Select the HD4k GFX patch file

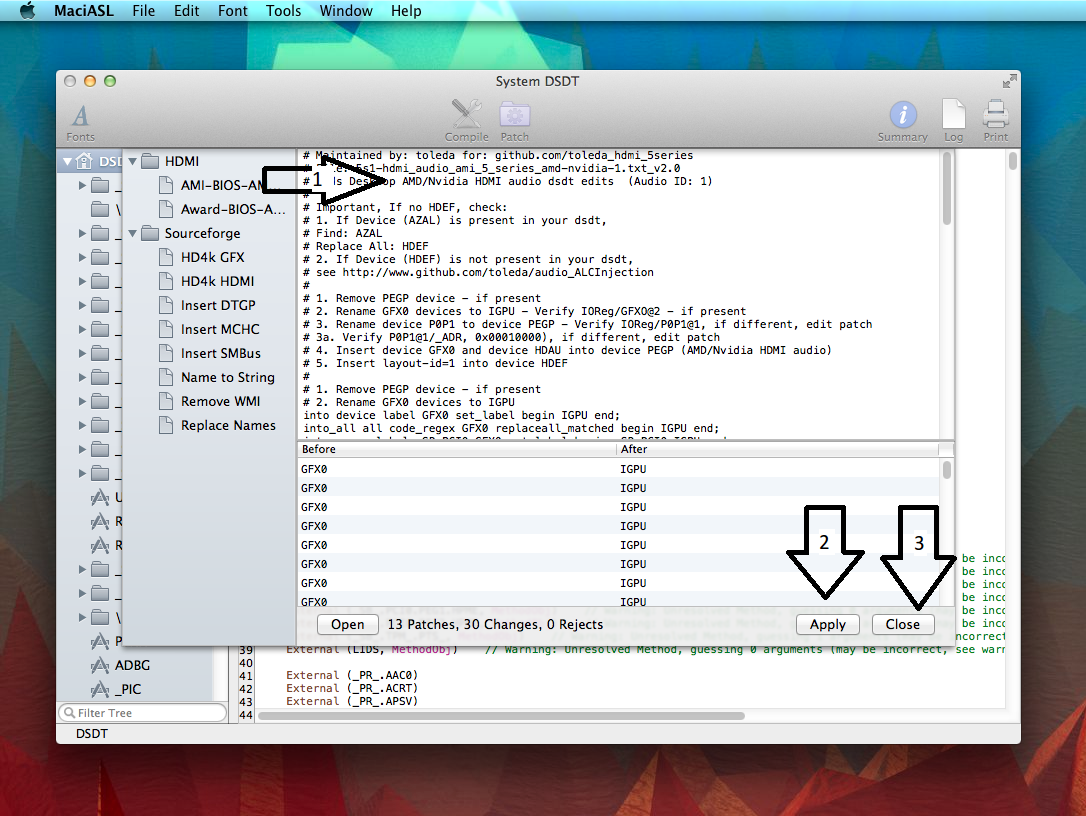212,257
